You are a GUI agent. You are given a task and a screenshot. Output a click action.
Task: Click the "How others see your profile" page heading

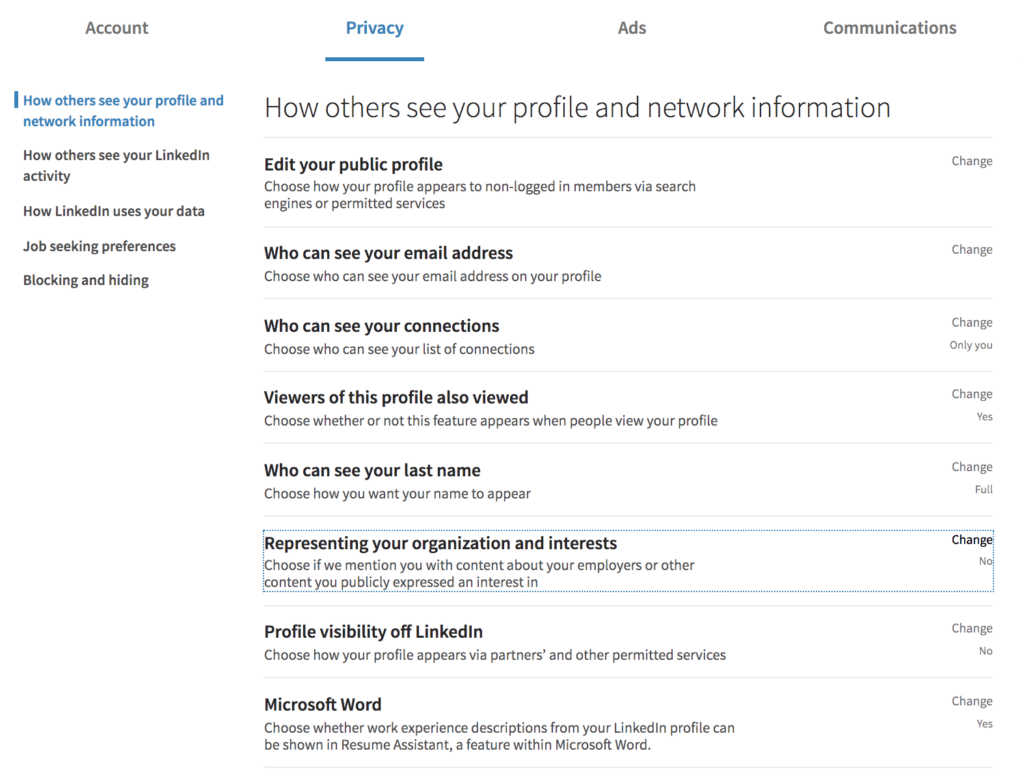point(577,107)
